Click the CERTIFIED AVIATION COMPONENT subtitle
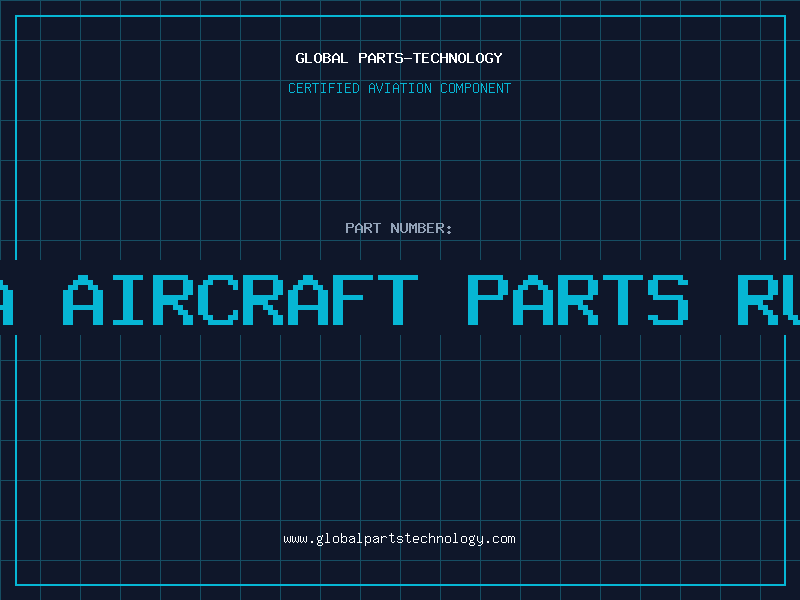Viewport: 800px width, 600px height. coord(399,88)
